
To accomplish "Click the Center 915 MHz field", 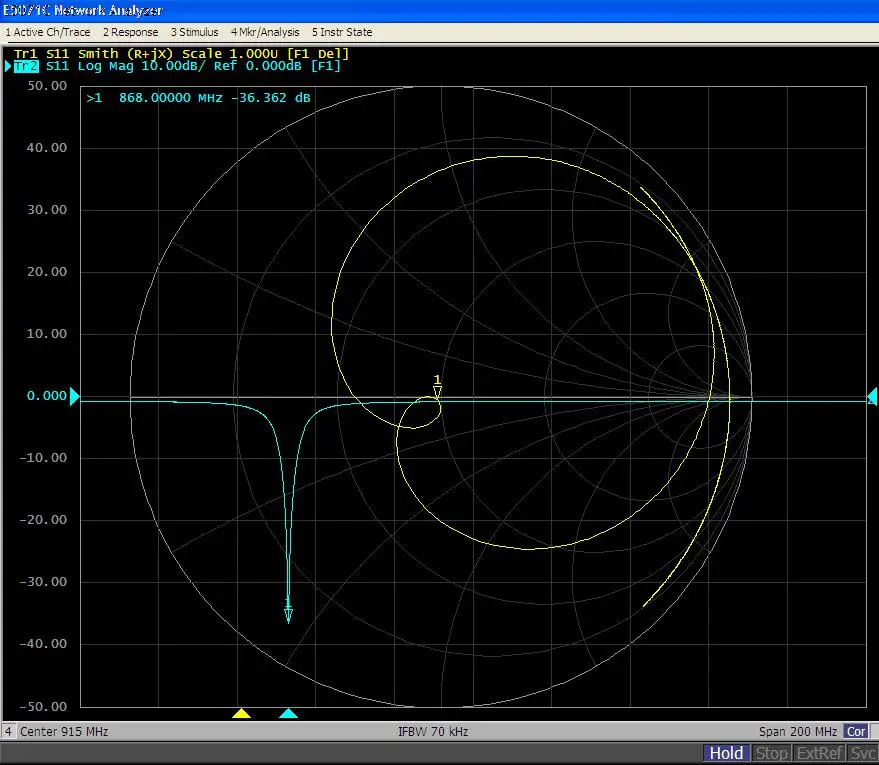I will [x=64, y=732].
